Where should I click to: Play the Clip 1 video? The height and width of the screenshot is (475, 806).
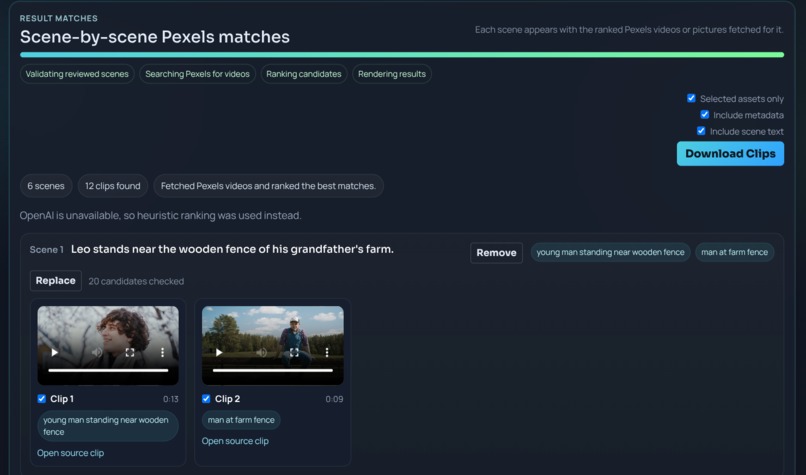point(54,352)
